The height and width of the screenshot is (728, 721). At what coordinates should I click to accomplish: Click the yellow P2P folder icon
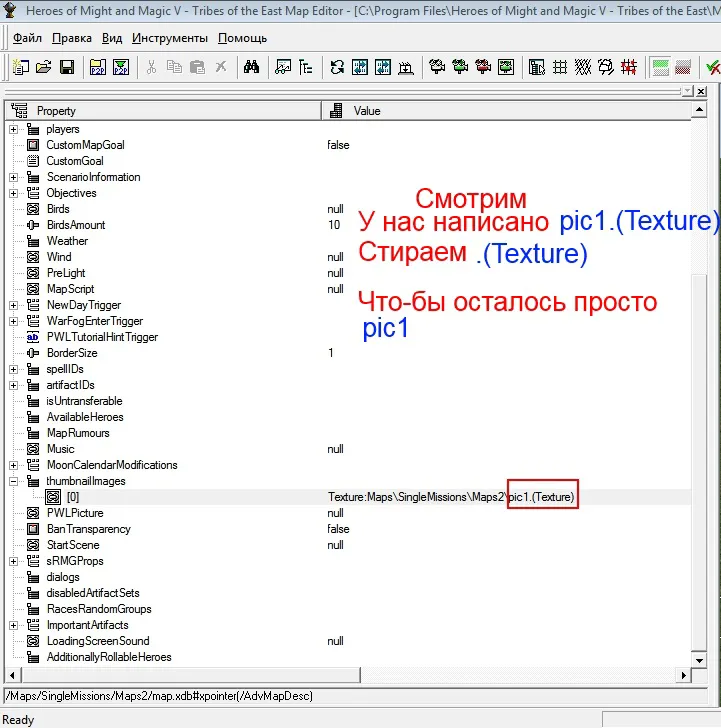click(97, 68)
